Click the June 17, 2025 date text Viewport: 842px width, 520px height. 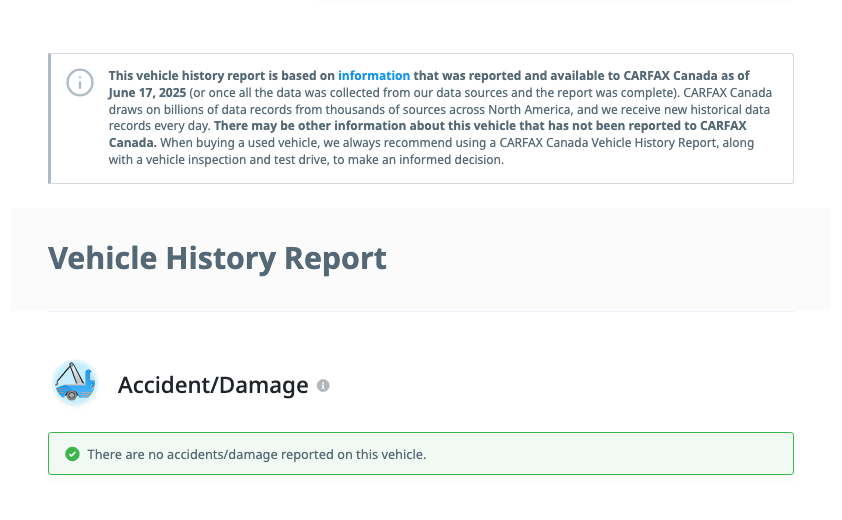coord(147,92)
